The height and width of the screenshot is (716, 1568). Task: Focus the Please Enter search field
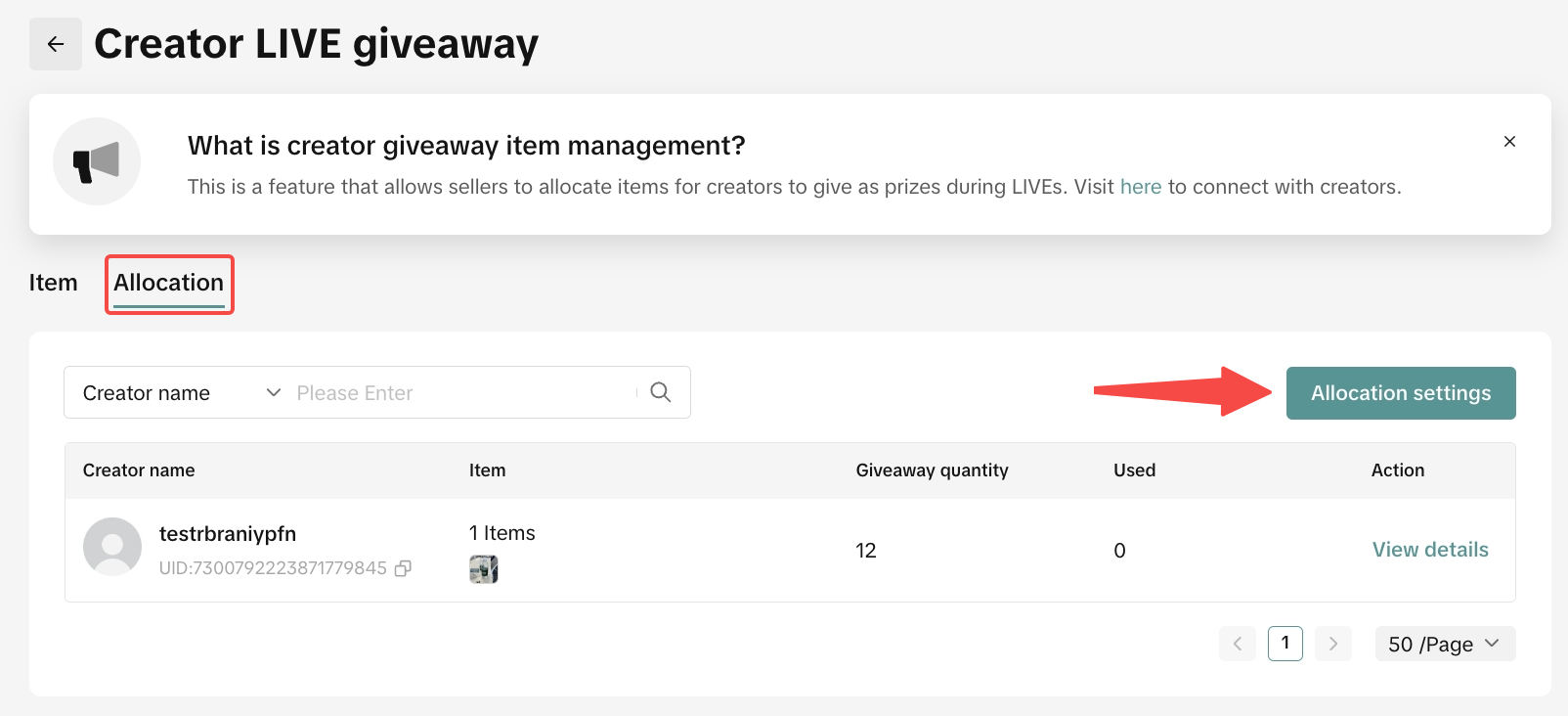(459, 392)
